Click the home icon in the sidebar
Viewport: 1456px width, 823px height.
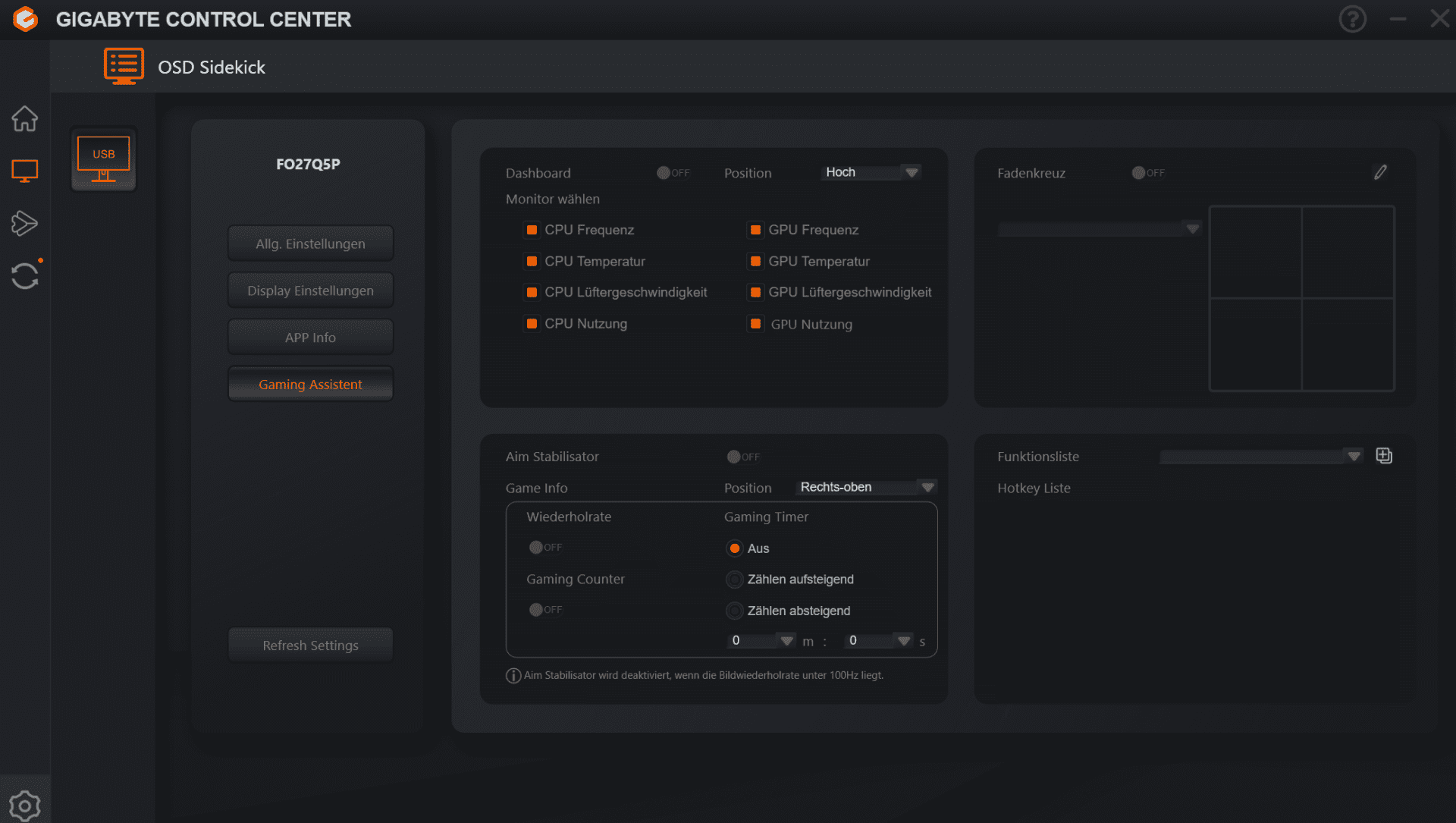pos(25,118)
